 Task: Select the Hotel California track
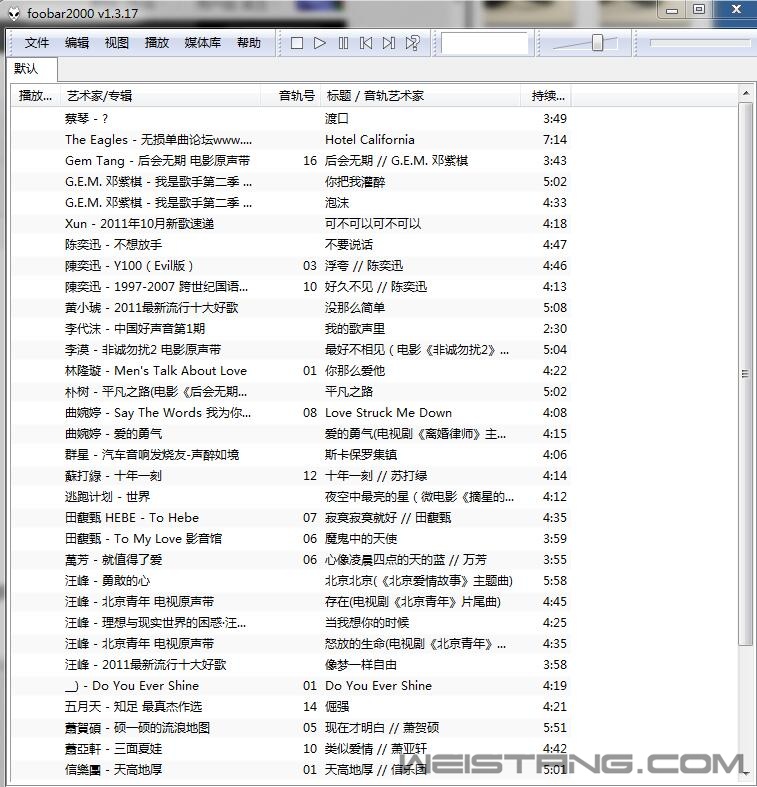[291, 140]
